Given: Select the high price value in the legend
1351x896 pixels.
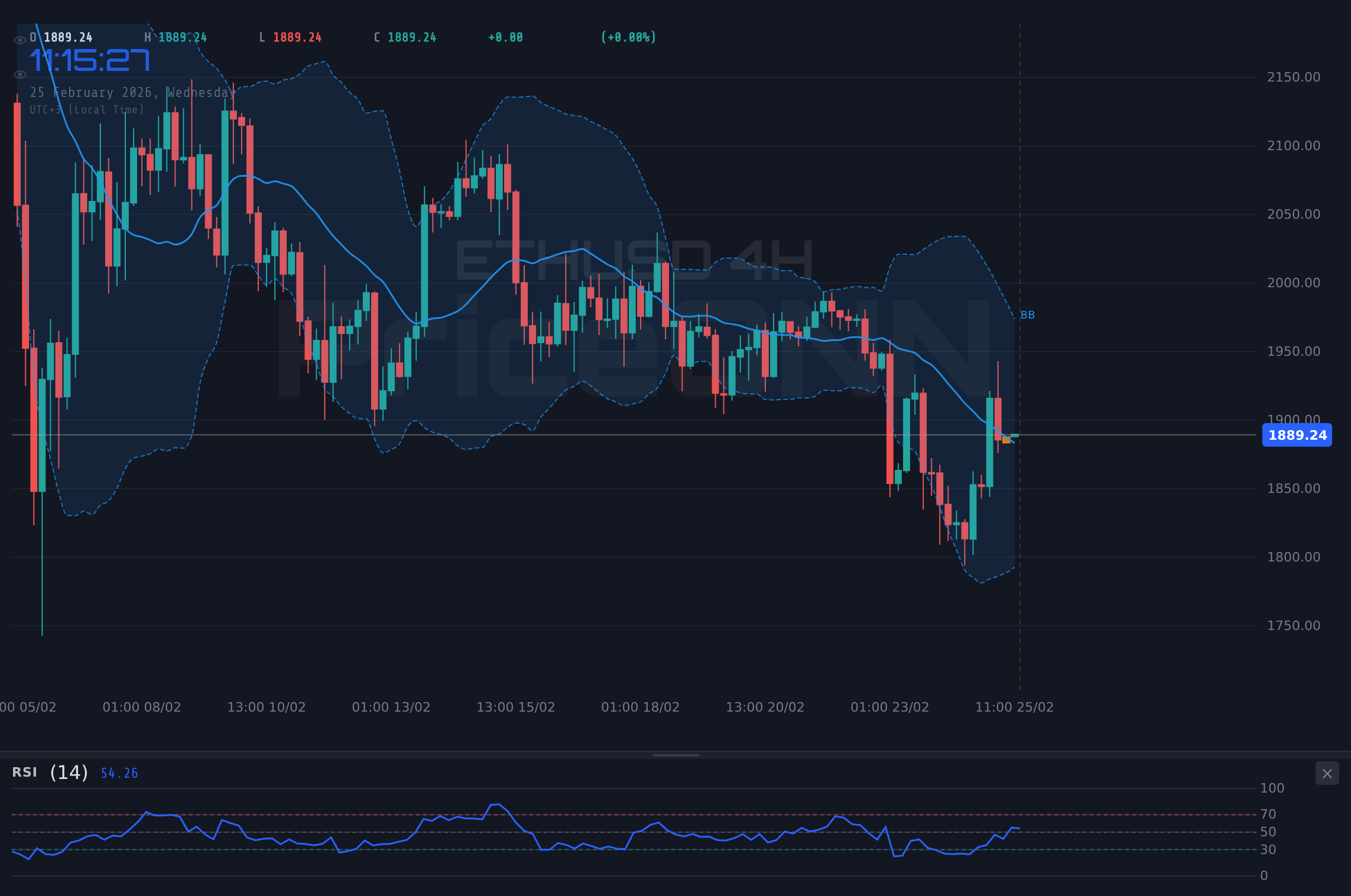Looking at the screenshot, I should coord(183,37).
